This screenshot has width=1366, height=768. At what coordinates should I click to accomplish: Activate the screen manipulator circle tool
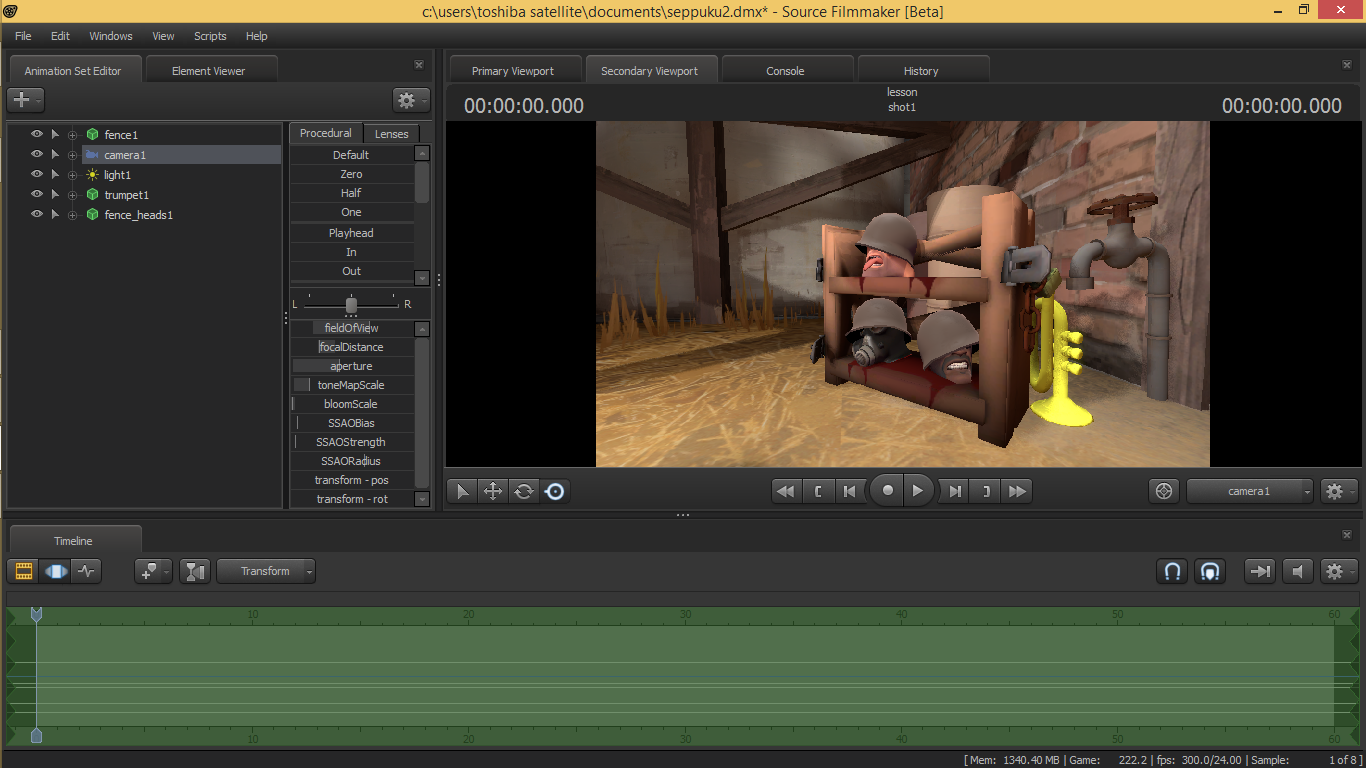[555, 491]
